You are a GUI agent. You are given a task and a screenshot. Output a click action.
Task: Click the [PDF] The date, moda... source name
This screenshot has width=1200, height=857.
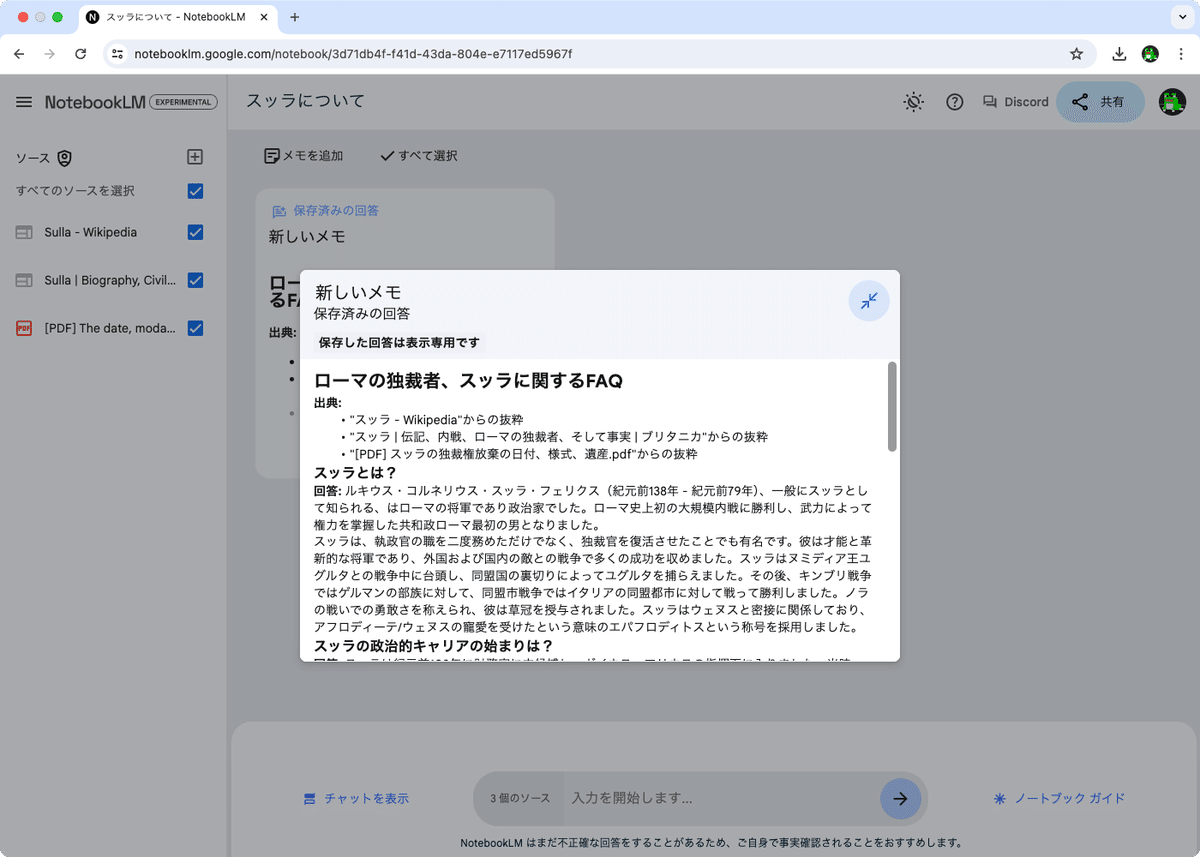click(110, 328)
